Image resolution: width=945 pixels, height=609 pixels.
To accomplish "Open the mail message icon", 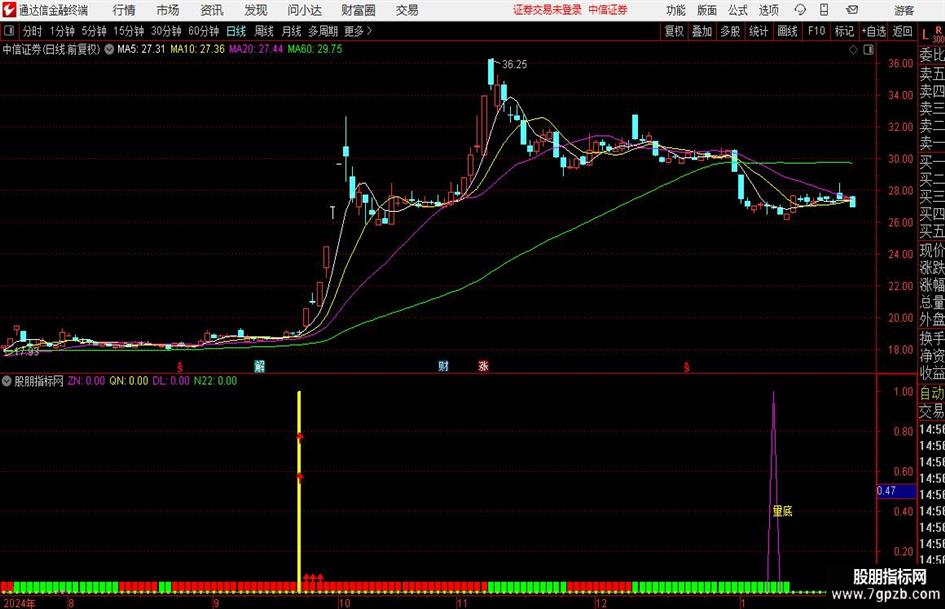I will coord(852,10).
